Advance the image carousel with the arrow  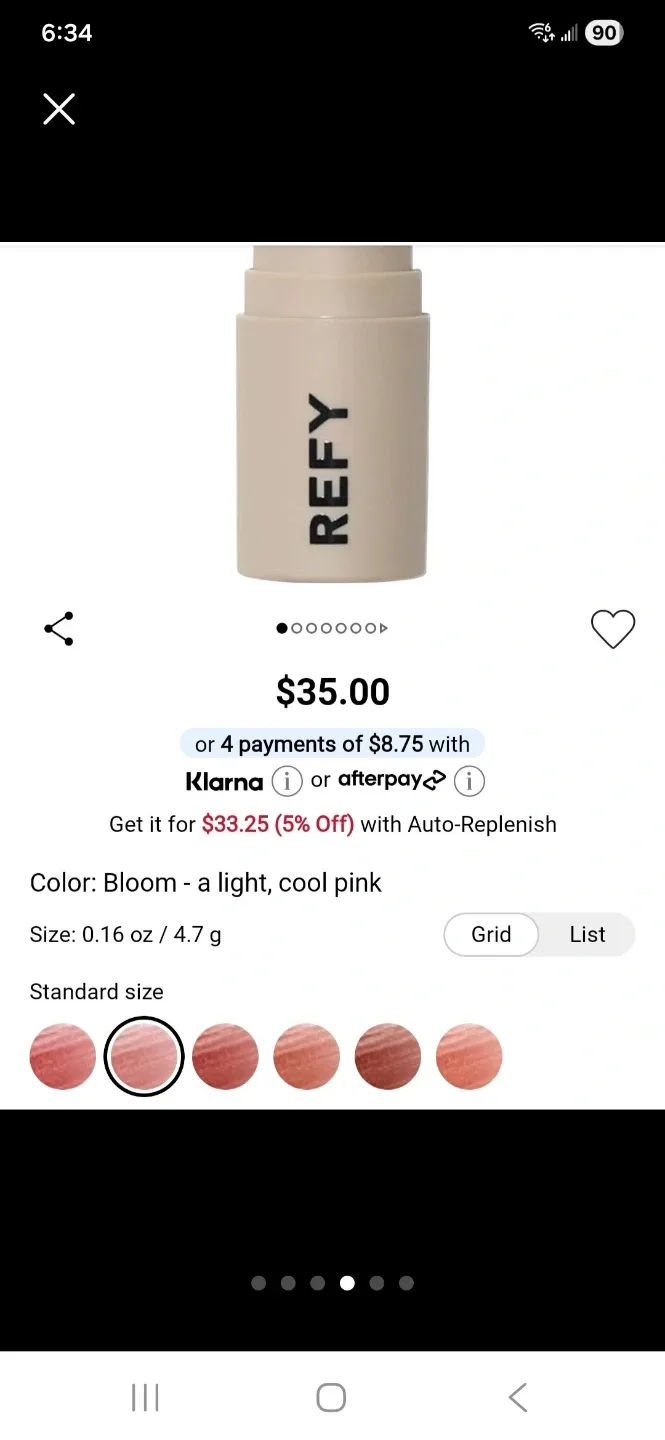(x=384, y=628)
